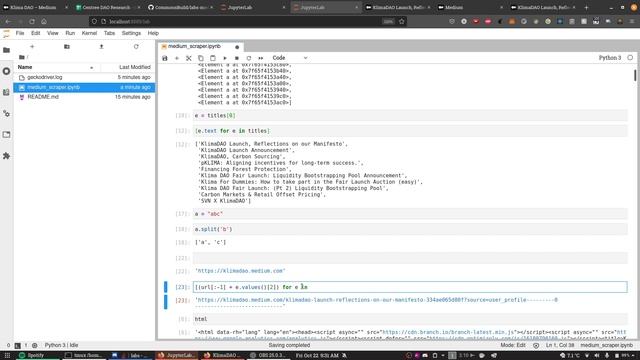
Task: Click Mode: Edit in the status bar
Action: coord(513,345)
